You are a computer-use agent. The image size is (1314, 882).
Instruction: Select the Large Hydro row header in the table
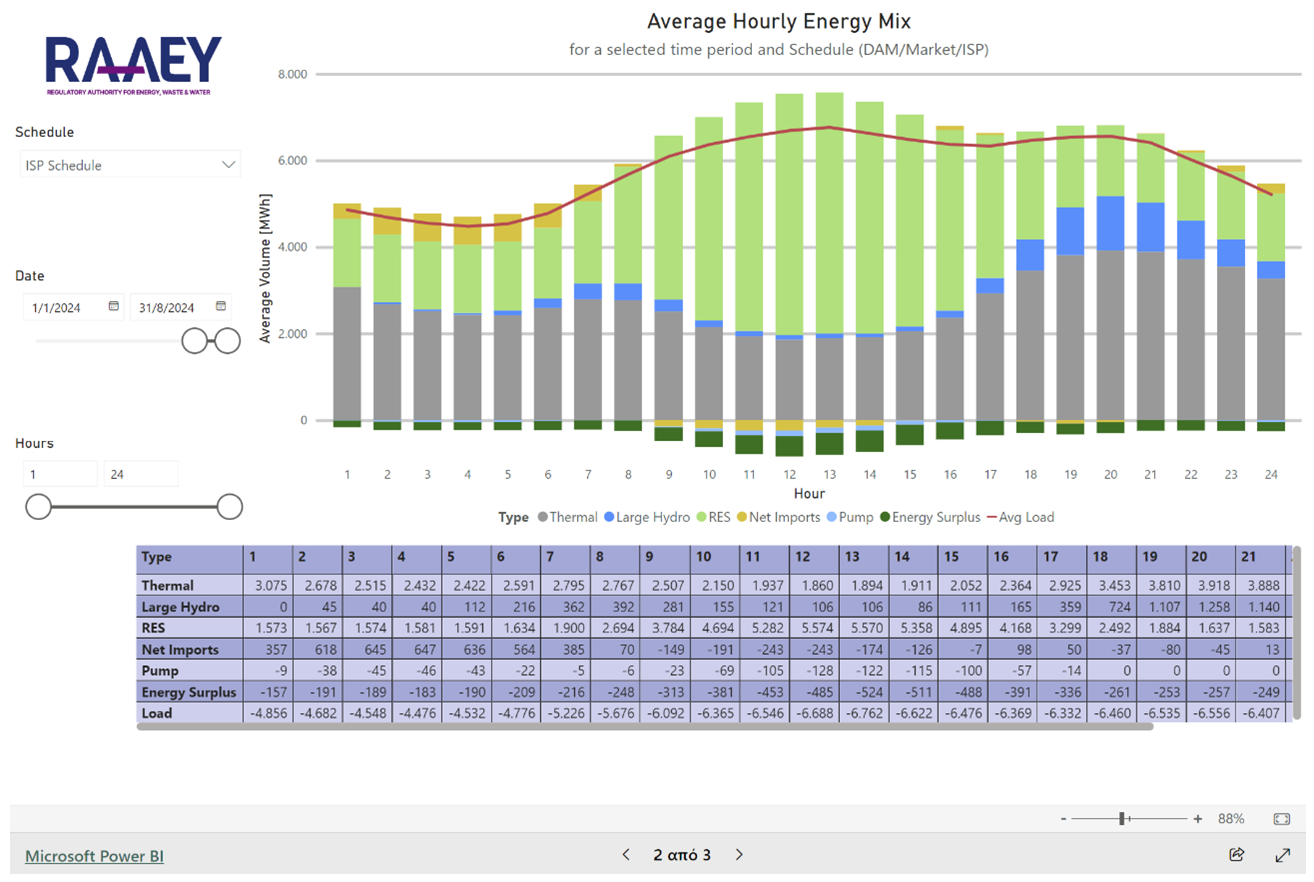pos(190,606)
